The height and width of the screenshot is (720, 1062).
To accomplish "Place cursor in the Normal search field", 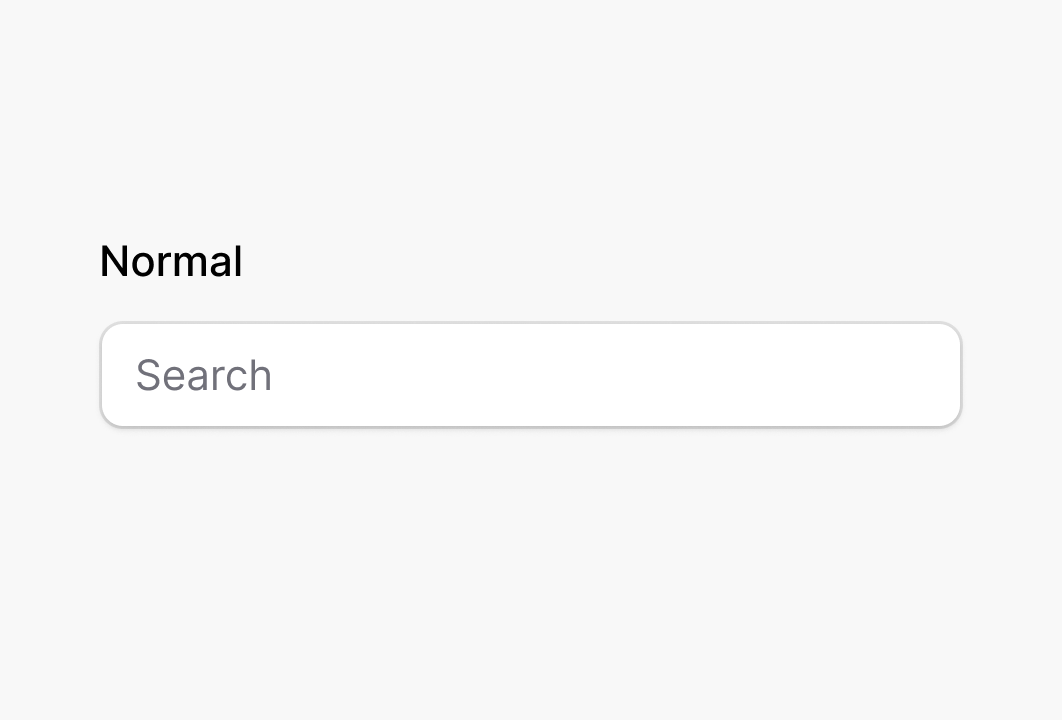I will (530, 375).
